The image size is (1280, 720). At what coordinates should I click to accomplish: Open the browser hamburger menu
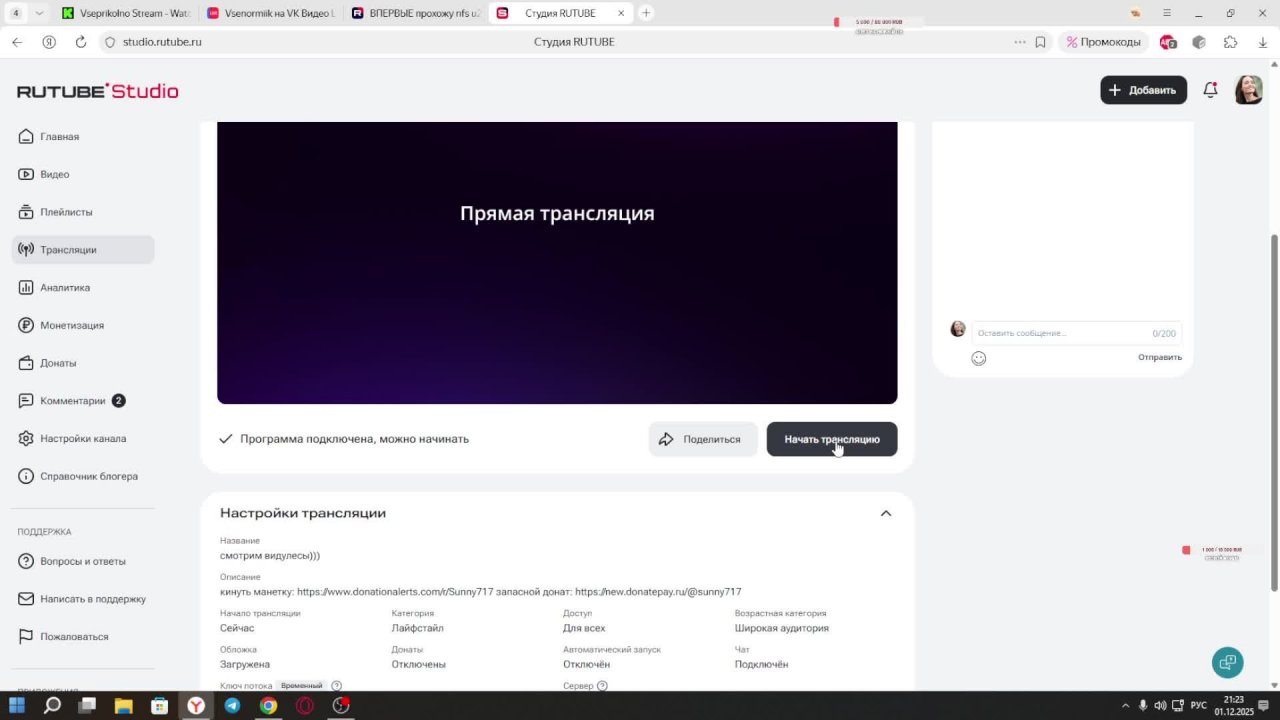[x=1166, y=13]
